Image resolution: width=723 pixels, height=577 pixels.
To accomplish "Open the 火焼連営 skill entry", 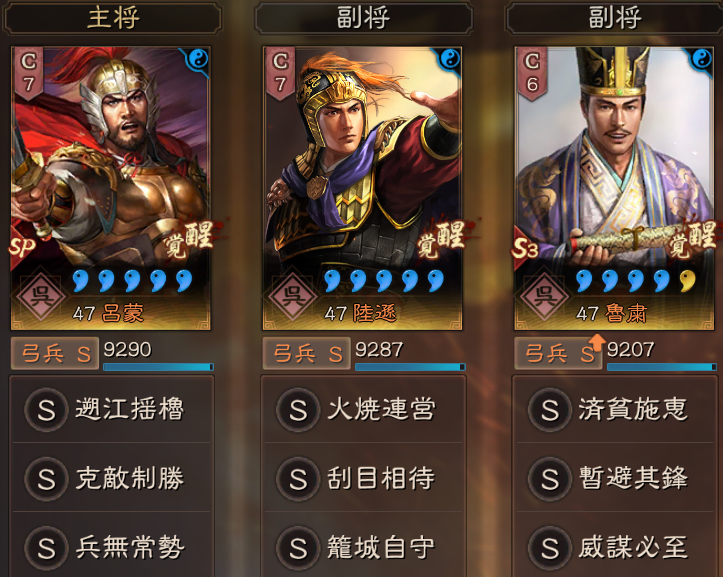I will tap(363, 410).
